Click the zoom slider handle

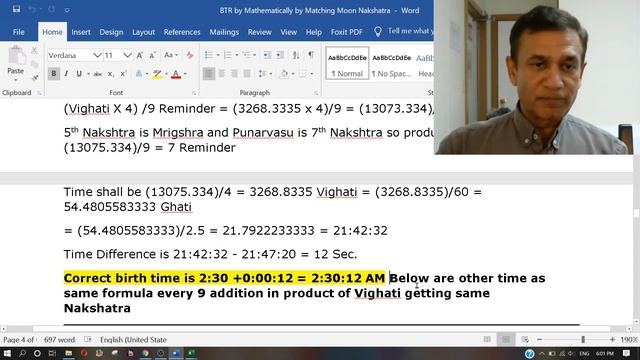point(583,340)
